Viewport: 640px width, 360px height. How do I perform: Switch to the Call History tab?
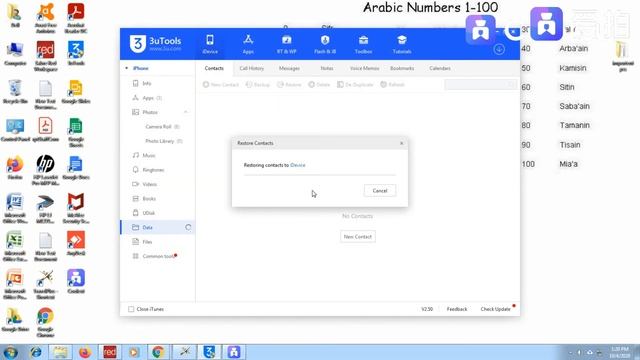251,68
